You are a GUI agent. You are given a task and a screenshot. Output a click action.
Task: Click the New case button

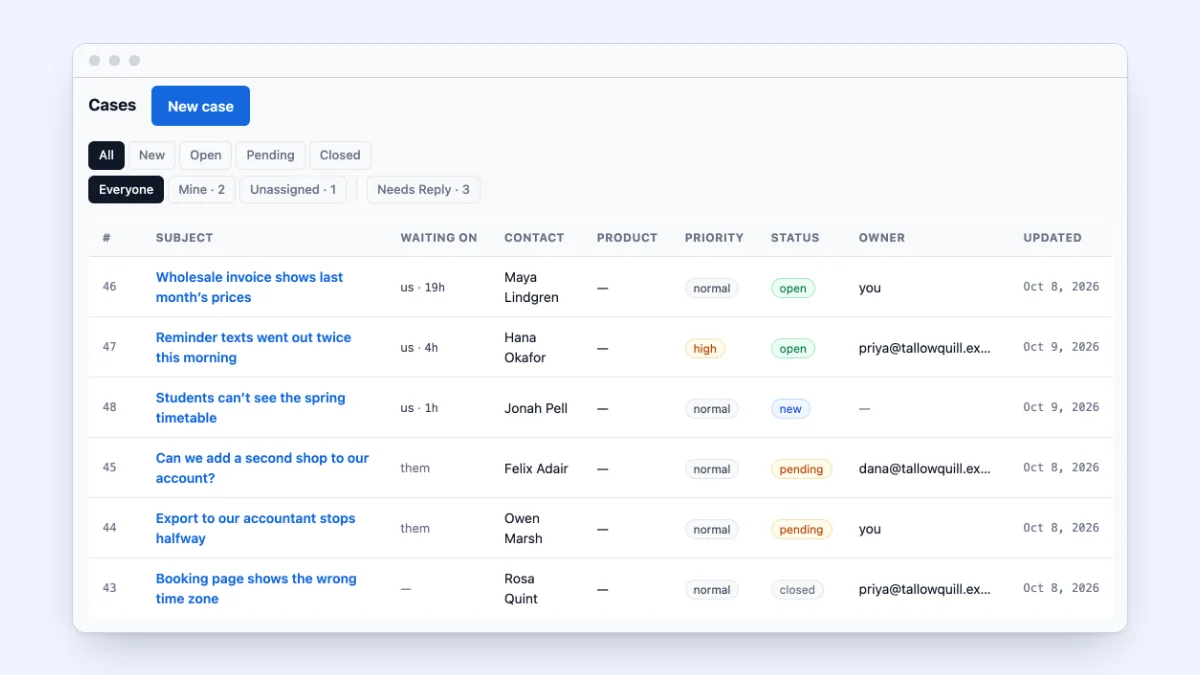coord(200,106)
